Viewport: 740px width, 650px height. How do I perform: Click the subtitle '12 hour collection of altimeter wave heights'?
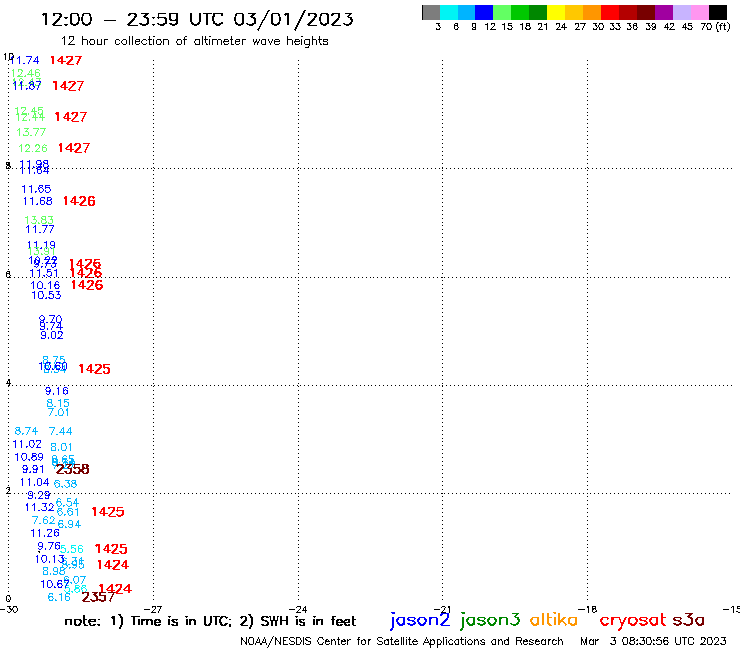pos(194,41)
